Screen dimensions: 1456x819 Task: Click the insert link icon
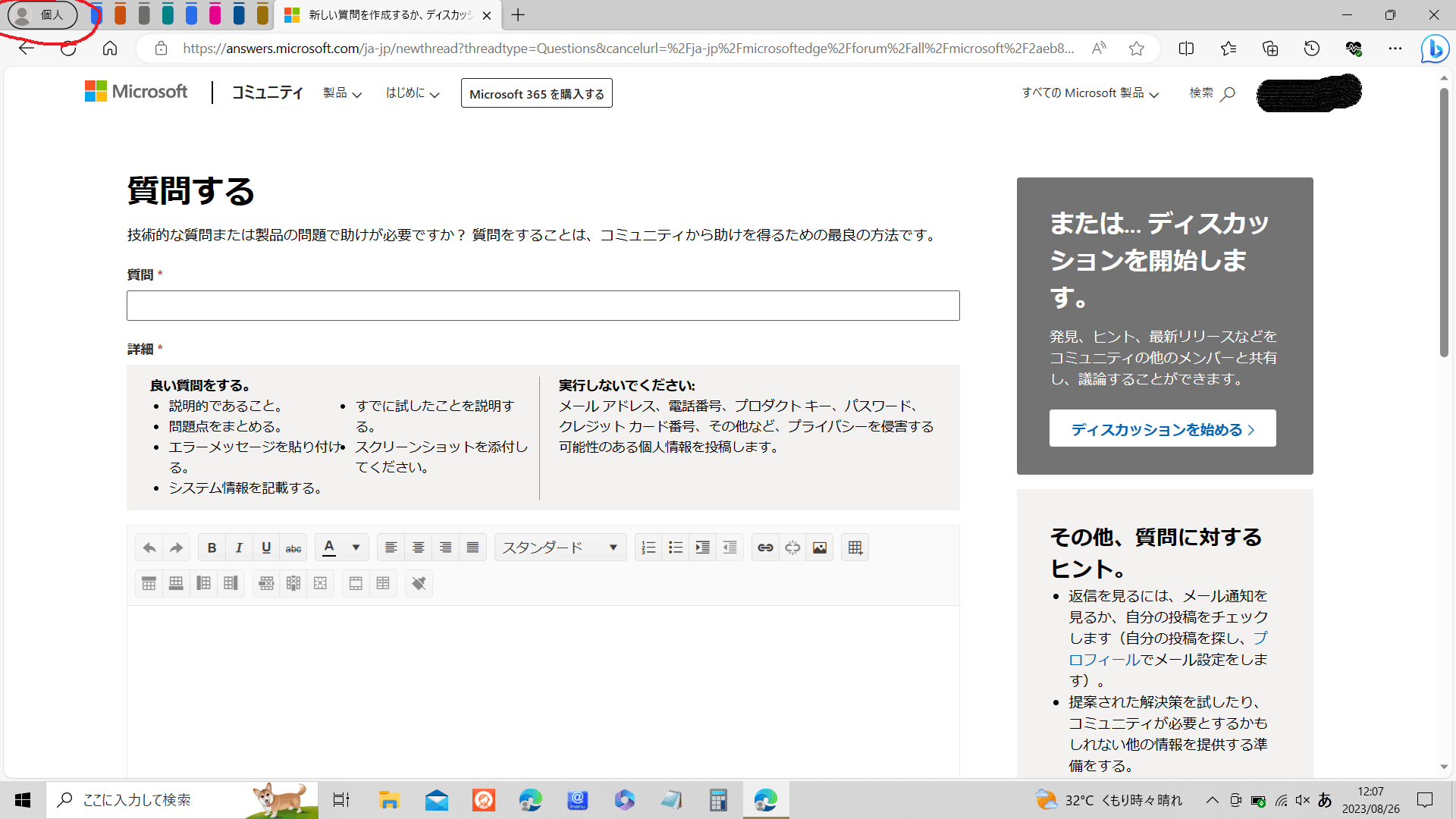pyautogui.click(x=764, y=547)
